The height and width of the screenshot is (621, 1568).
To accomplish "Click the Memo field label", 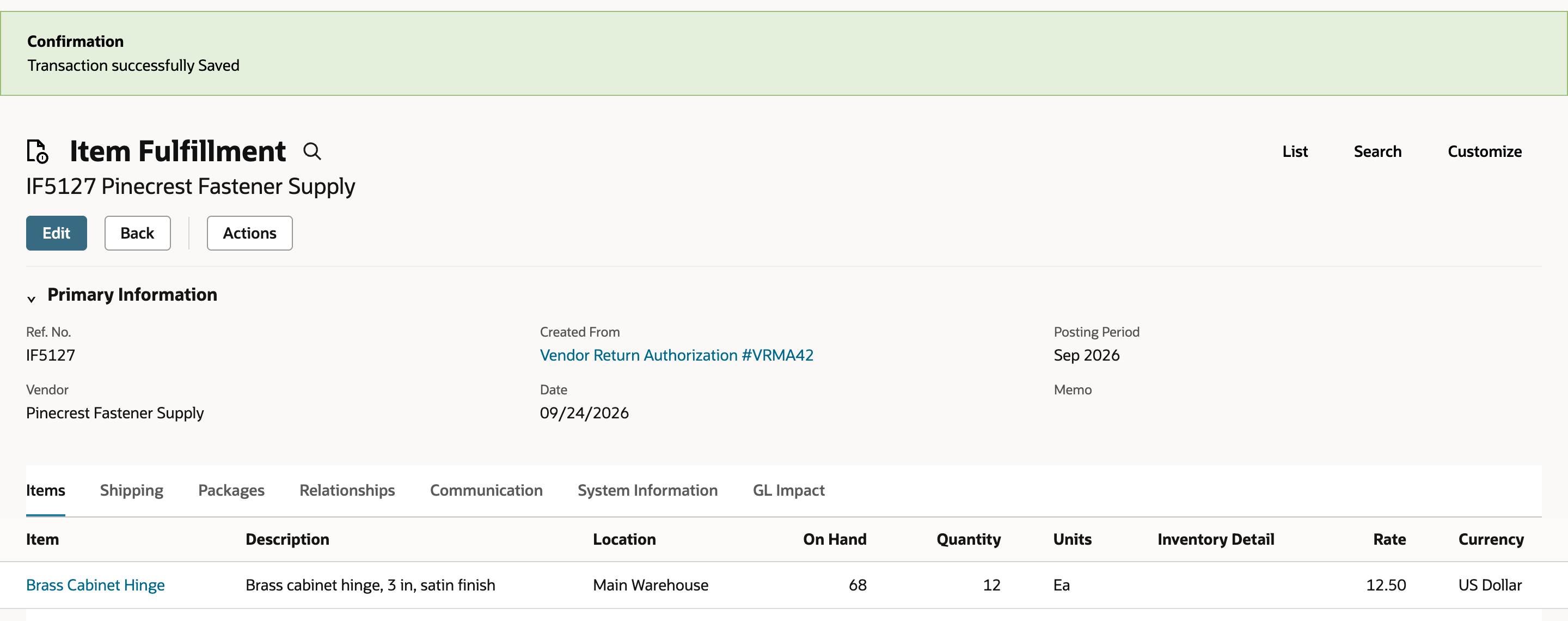I will (x=1073, y=389).
